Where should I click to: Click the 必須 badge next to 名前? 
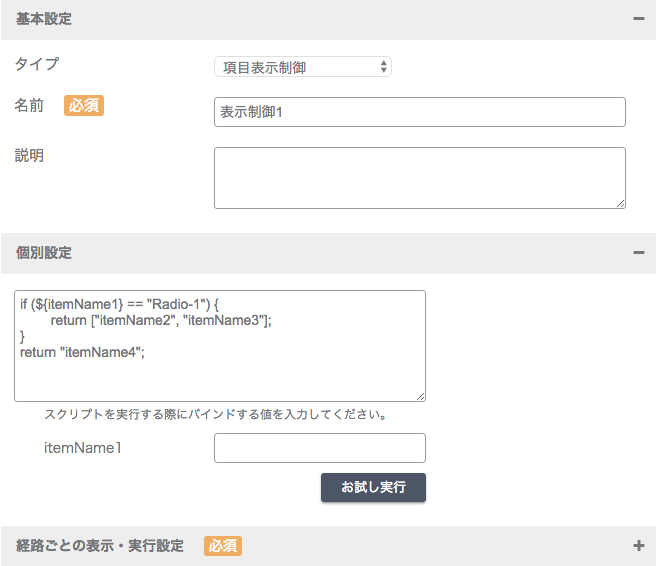coord(84,105)
